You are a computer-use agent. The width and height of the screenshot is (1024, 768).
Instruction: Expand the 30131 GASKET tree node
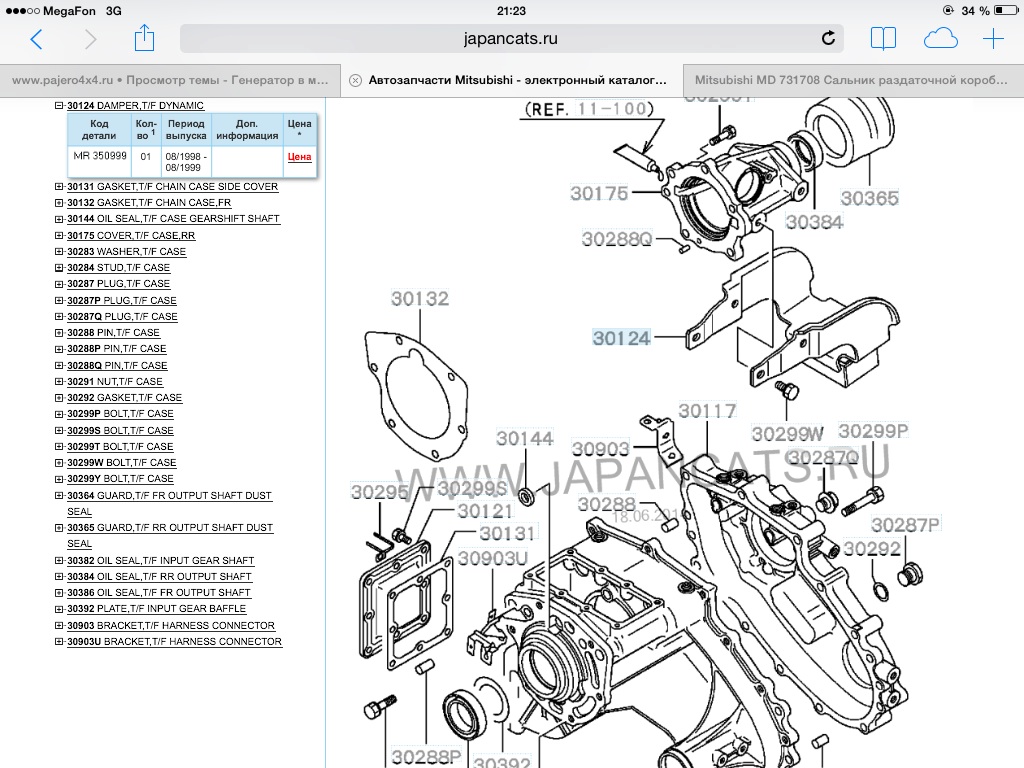tap(59, 187)
